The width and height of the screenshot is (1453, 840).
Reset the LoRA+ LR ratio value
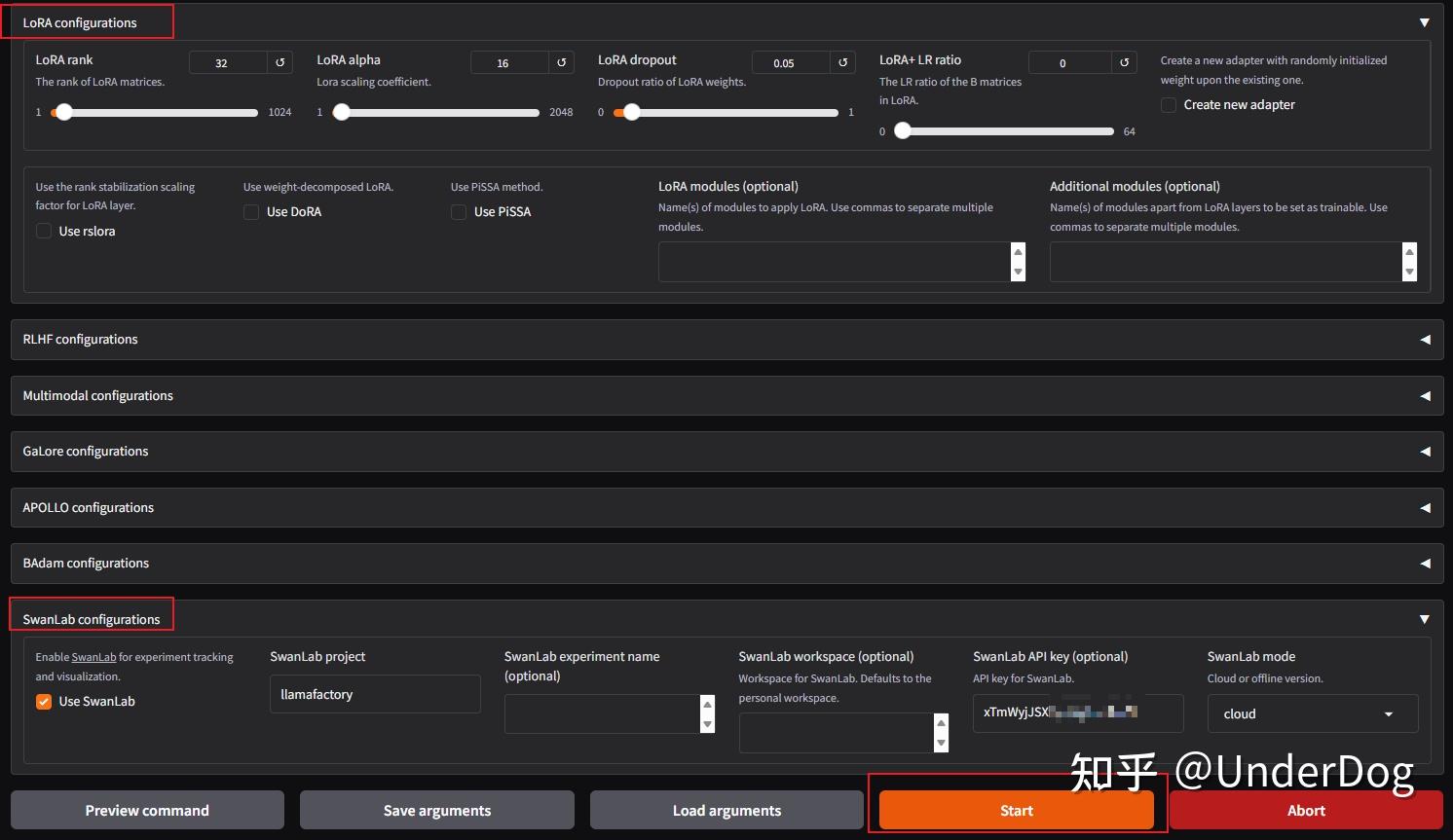pyautogui.click(x=1124, y=61)
